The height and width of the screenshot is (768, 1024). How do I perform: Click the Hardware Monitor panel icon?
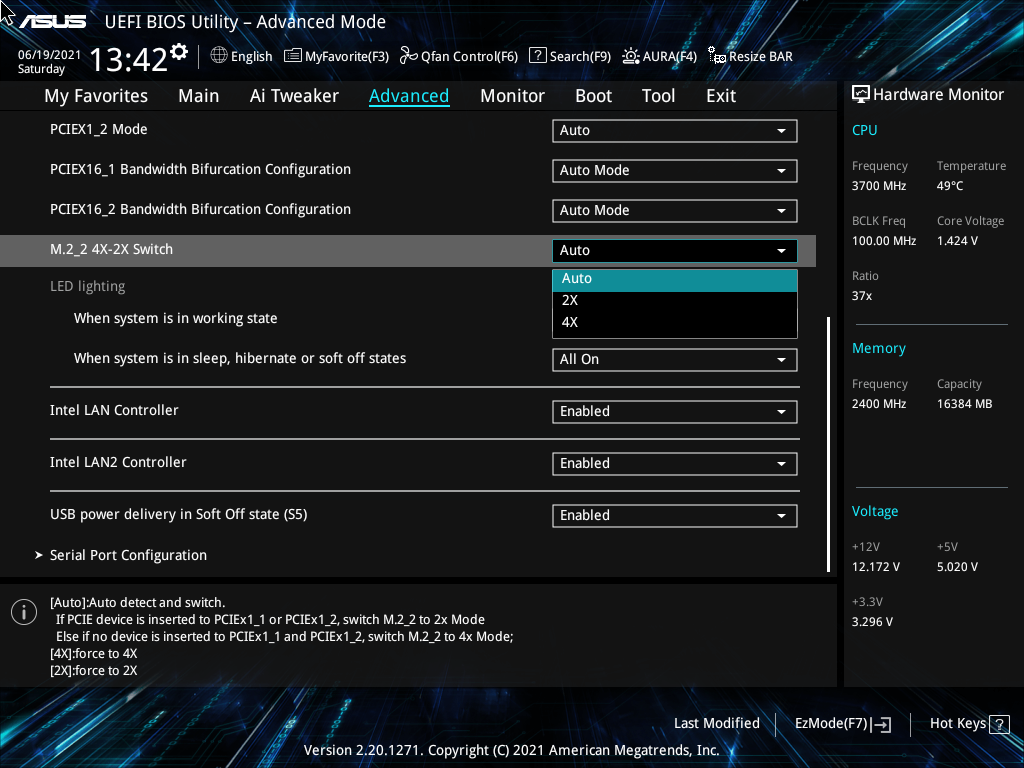[861, 94]
